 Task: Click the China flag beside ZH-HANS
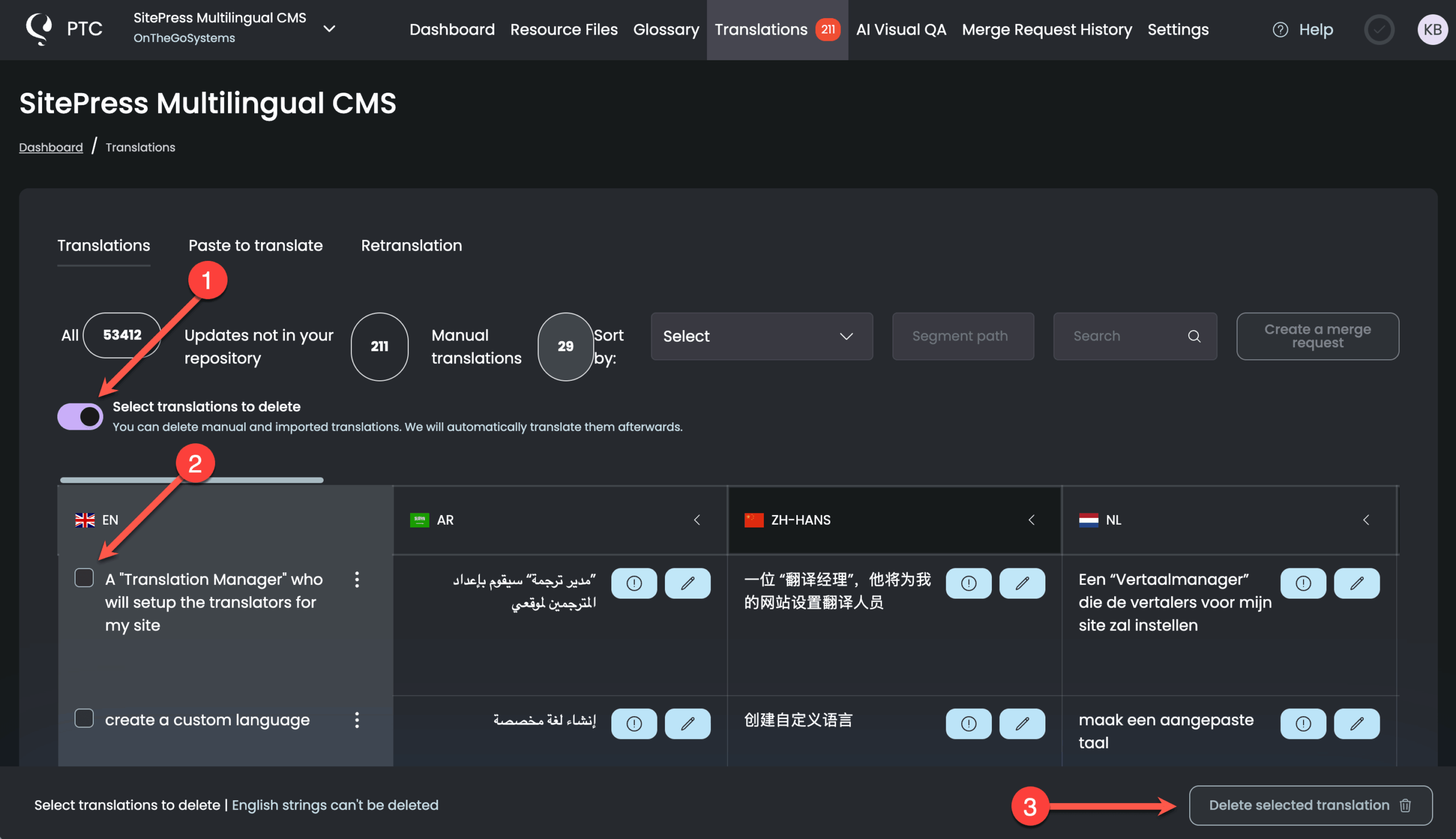pyautogui.click(x=754, y=520)
